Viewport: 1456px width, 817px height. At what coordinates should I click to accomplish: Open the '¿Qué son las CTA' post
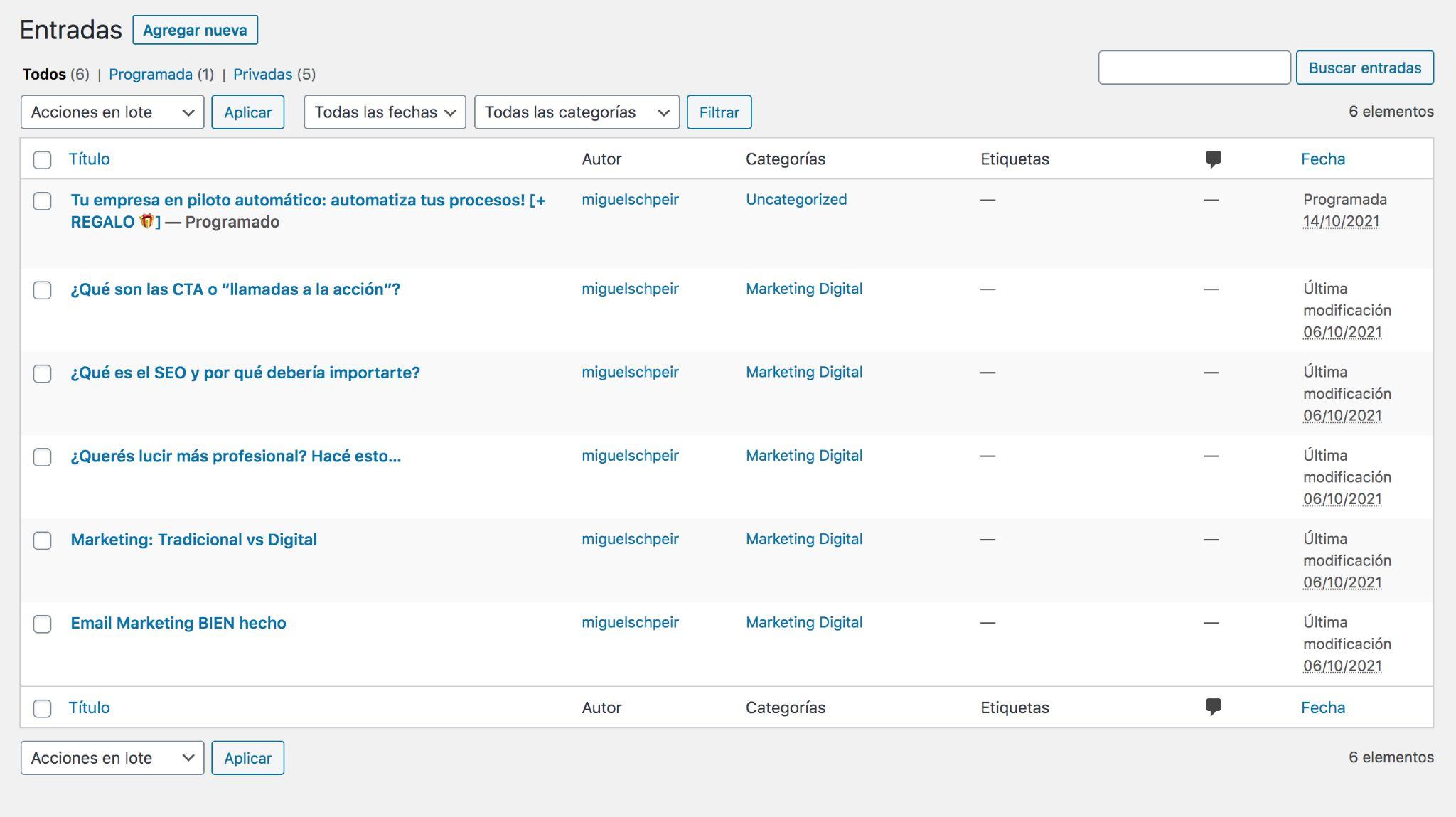point(235,289)
